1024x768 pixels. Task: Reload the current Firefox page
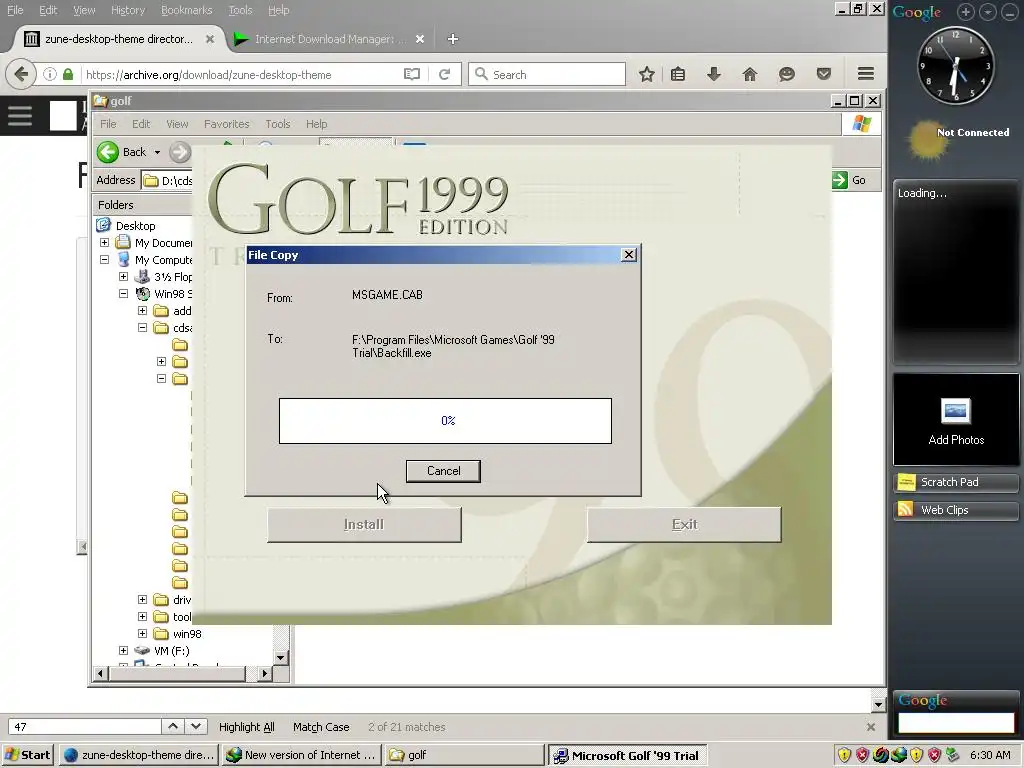click(445, 74)
